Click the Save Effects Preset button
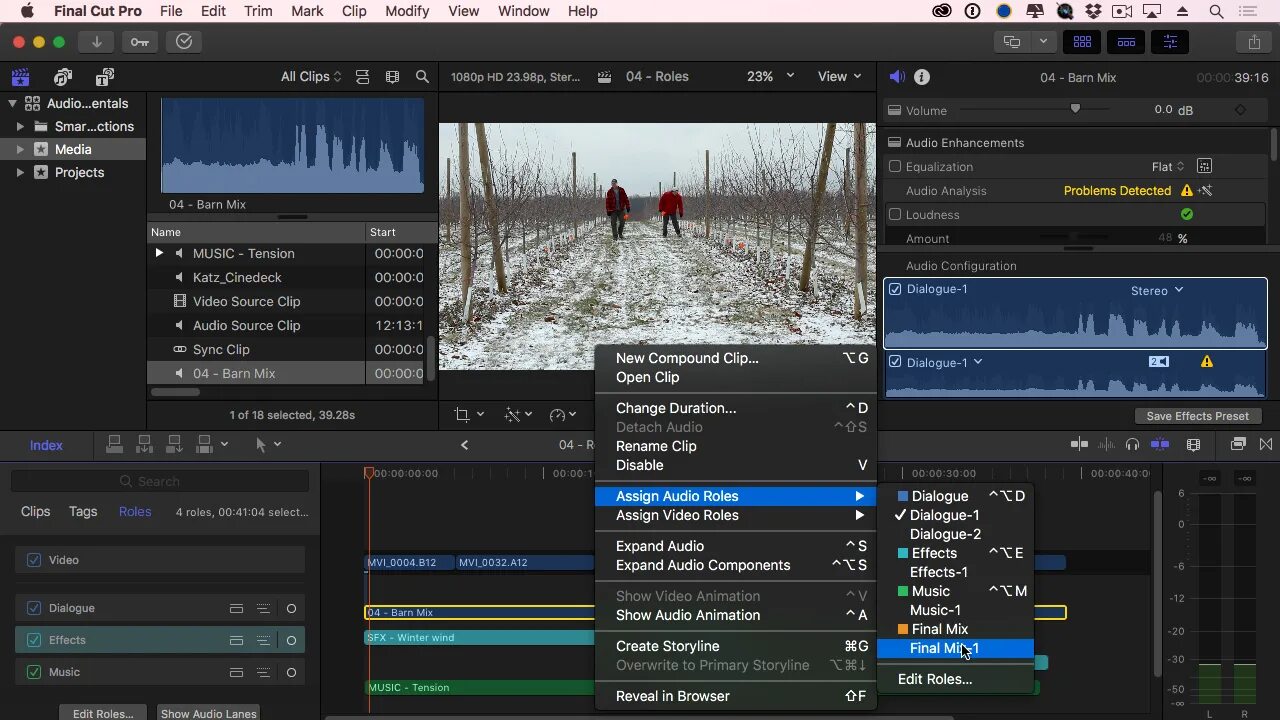 (x=1198, y=416)
